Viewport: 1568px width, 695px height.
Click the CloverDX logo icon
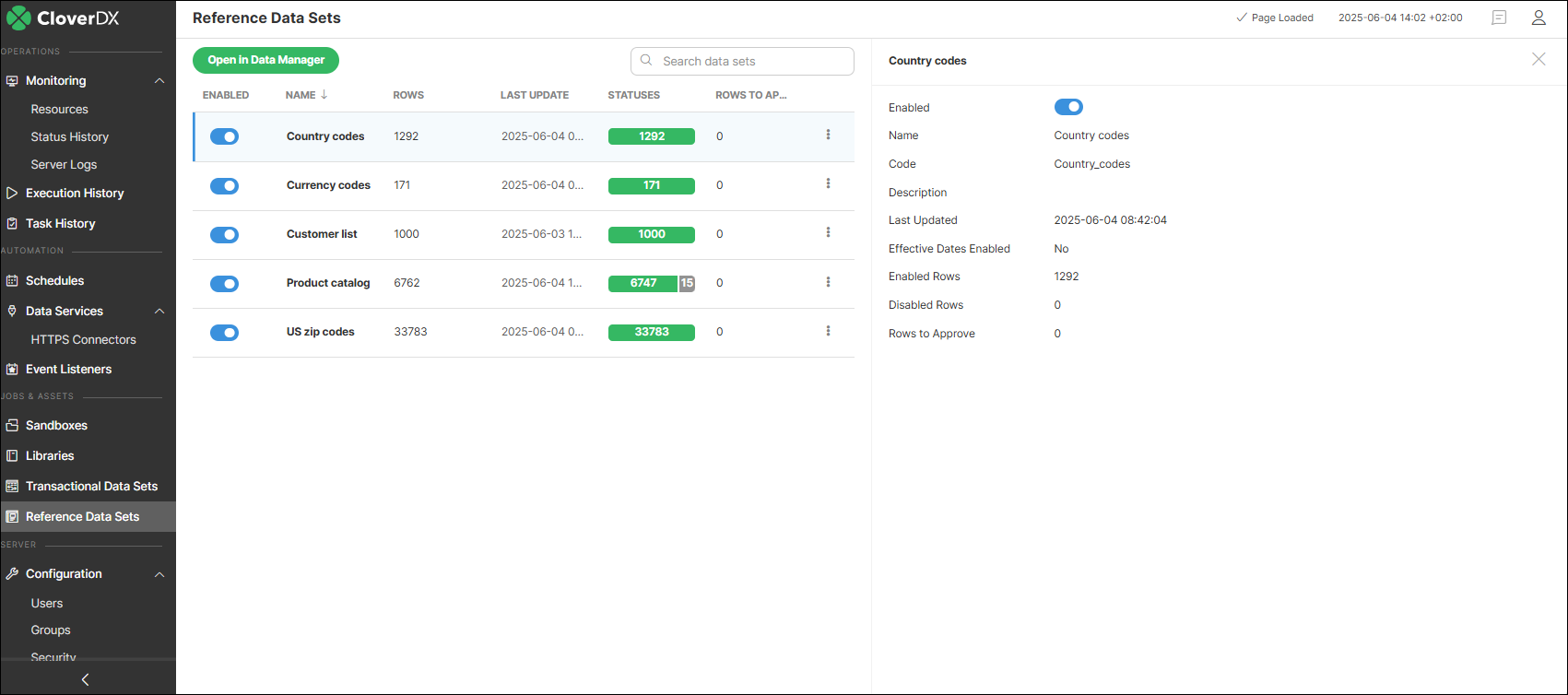tap(18, 18)
